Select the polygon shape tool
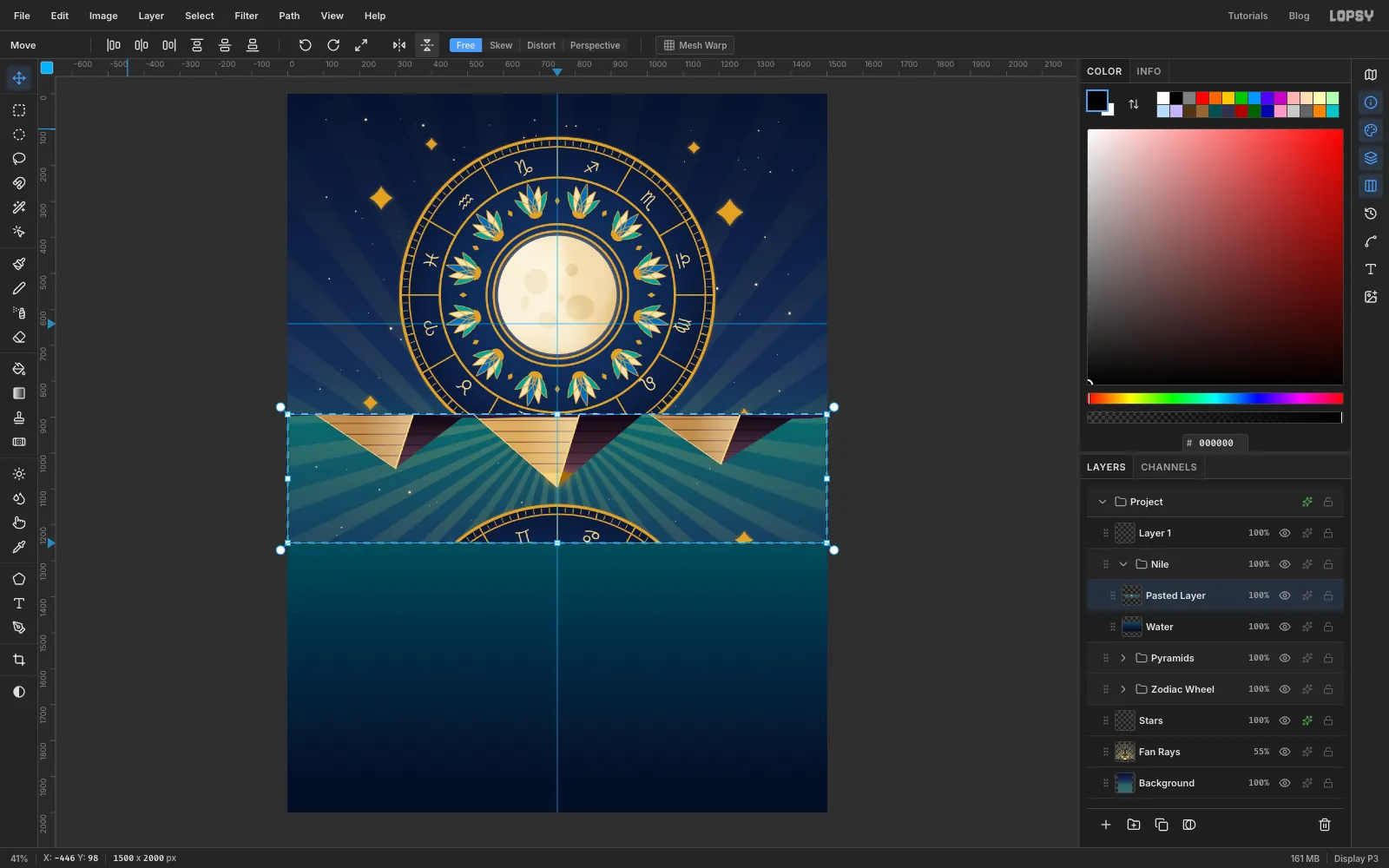This screenshot has width=1389, height=868. (x=18, y=579)
